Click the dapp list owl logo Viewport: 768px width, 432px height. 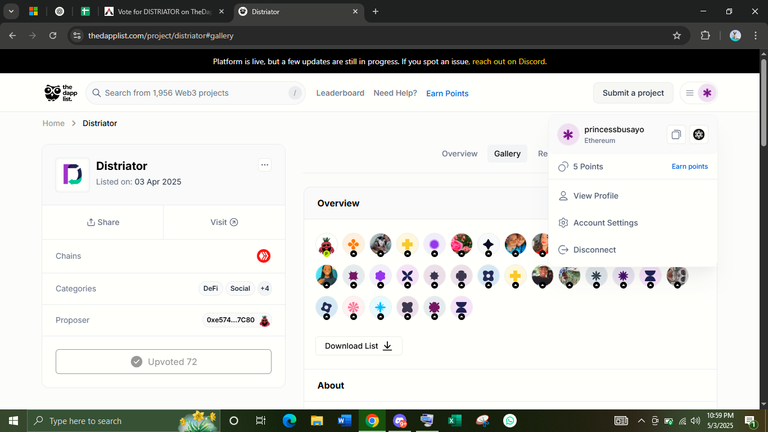pyautogui.click(x=61, y=93)
